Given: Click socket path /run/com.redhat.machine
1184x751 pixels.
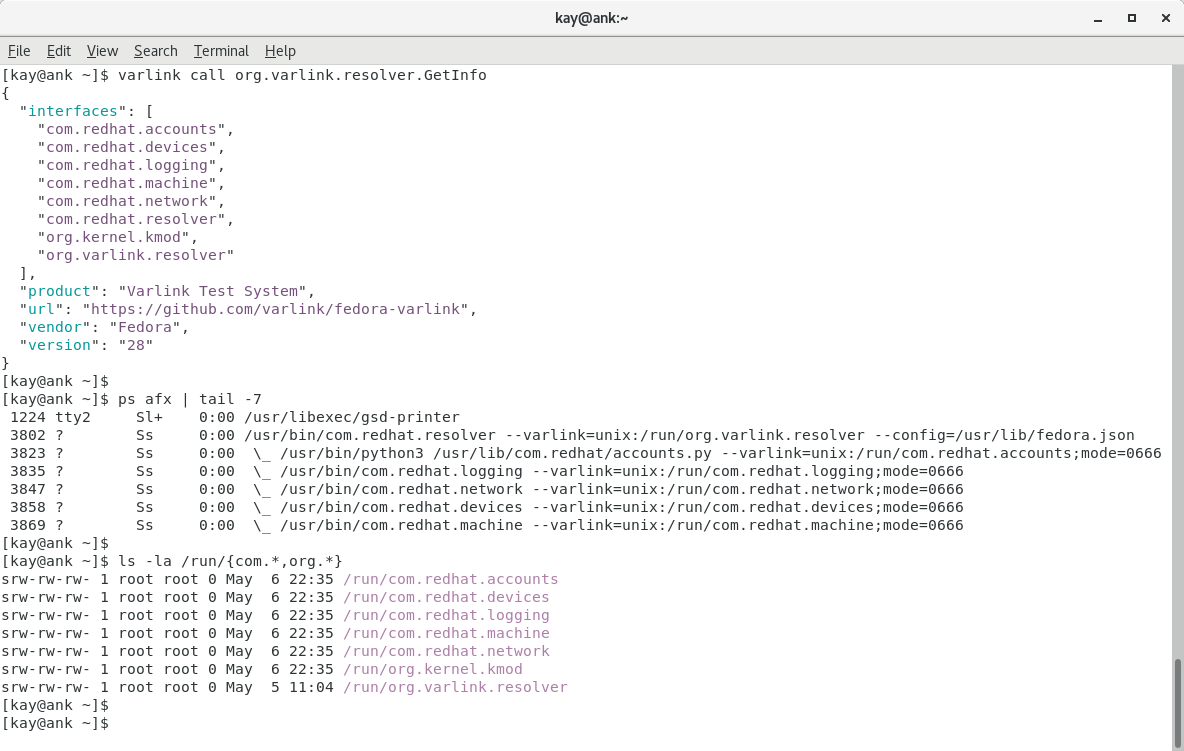Looking at the screenshot, I should click(x=446, y=633).
